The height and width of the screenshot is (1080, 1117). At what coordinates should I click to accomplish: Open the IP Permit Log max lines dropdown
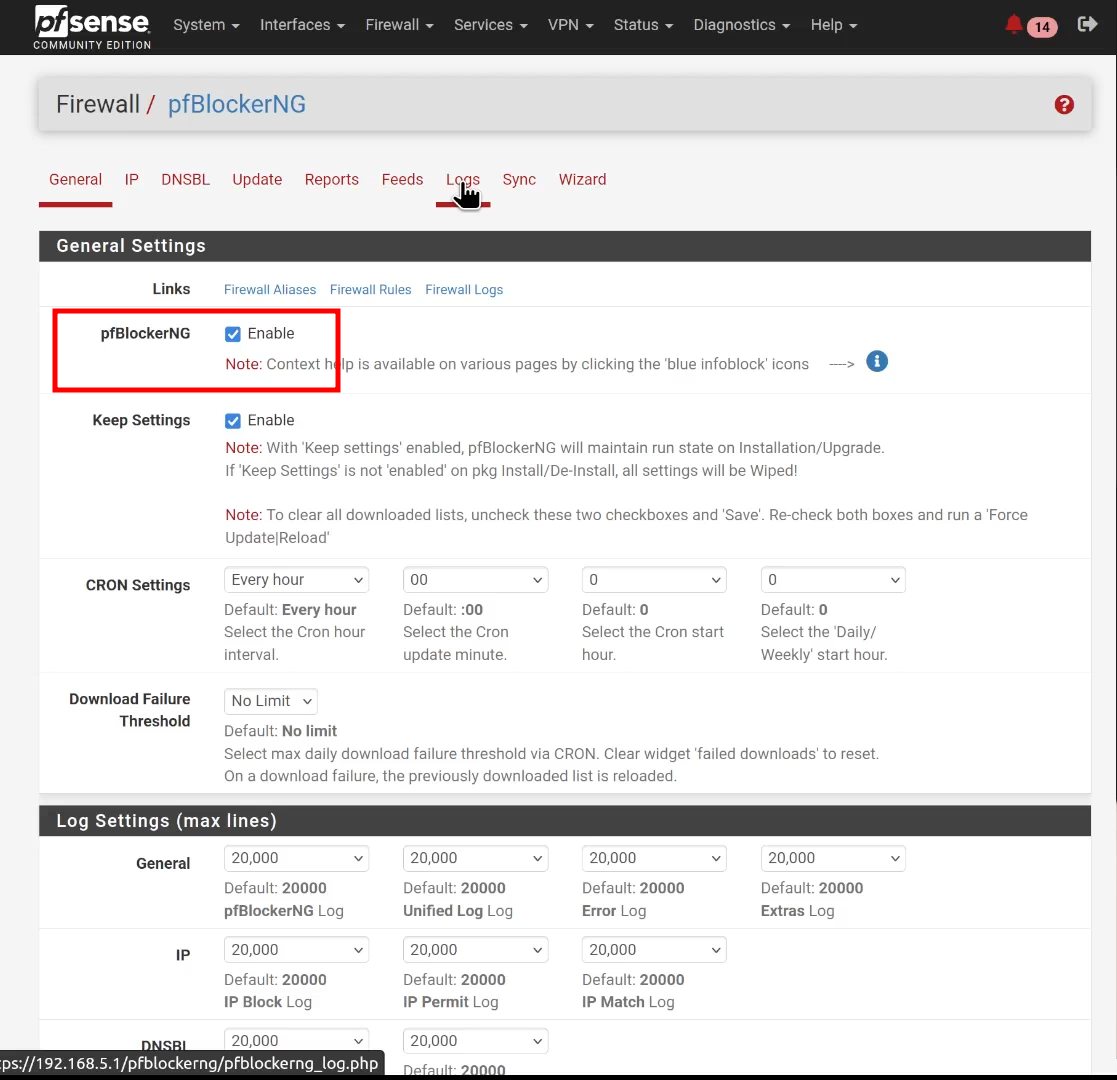[x=475, y=950]
